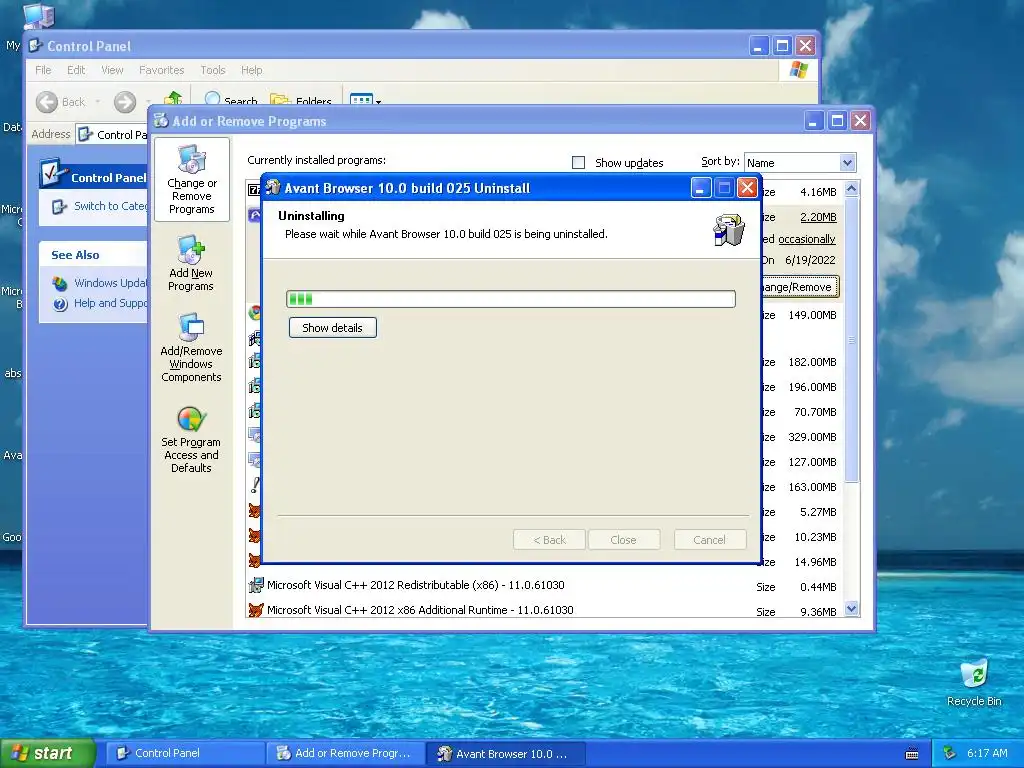Click the Help and Support question icon
Viewport: 1024px width, 768px height.
point(60,304)
